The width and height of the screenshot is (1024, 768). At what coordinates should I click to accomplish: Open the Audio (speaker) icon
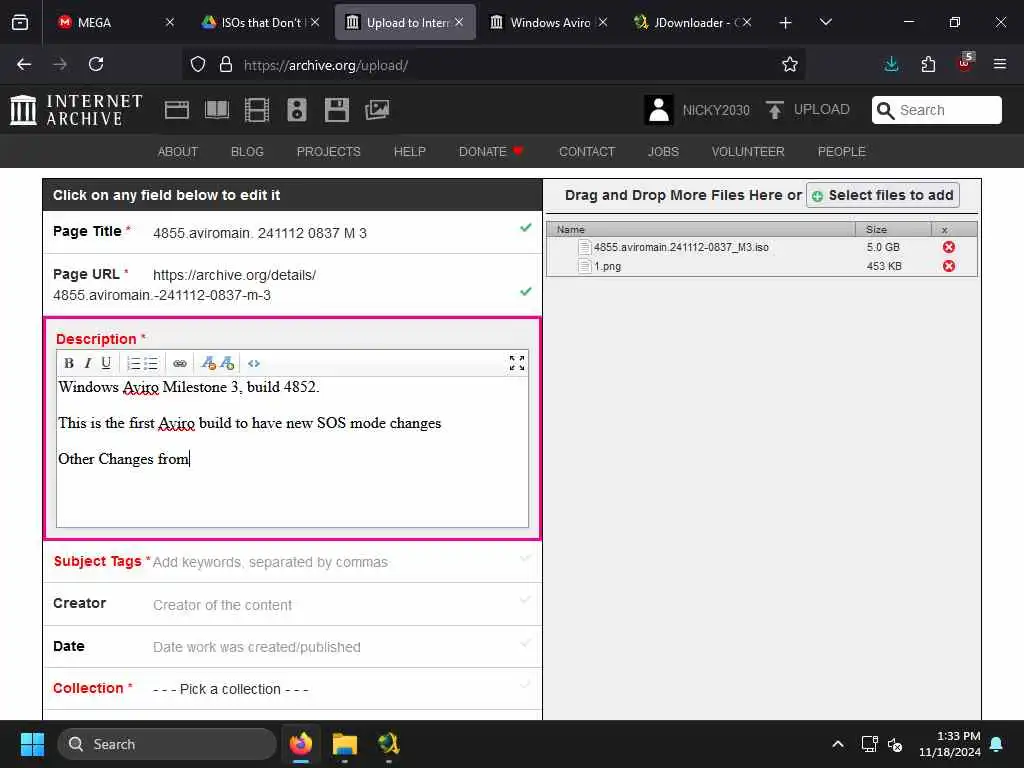coord(296,110)
